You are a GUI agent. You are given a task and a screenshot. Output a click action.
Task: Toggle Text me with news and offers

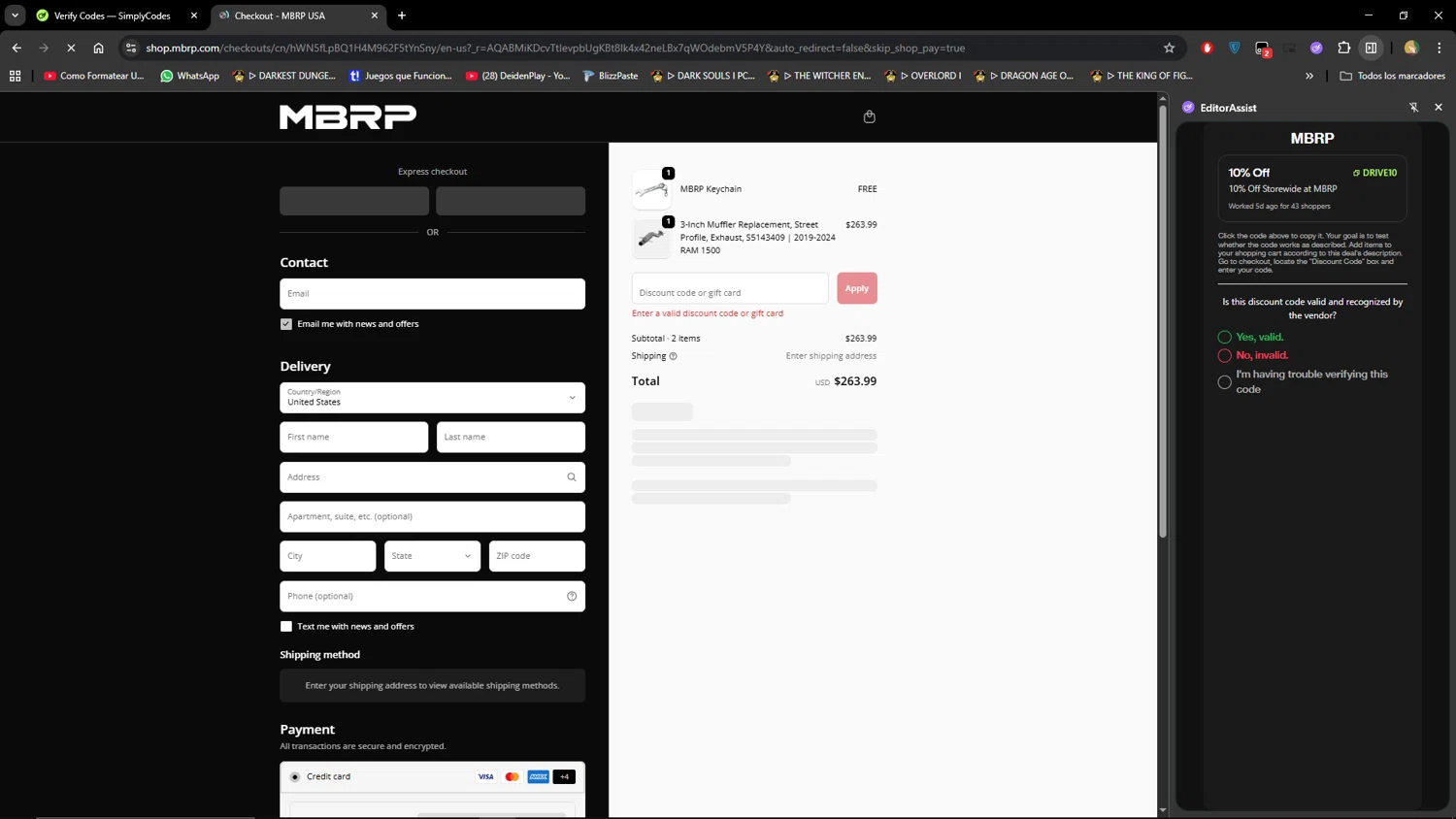(286, 627)
